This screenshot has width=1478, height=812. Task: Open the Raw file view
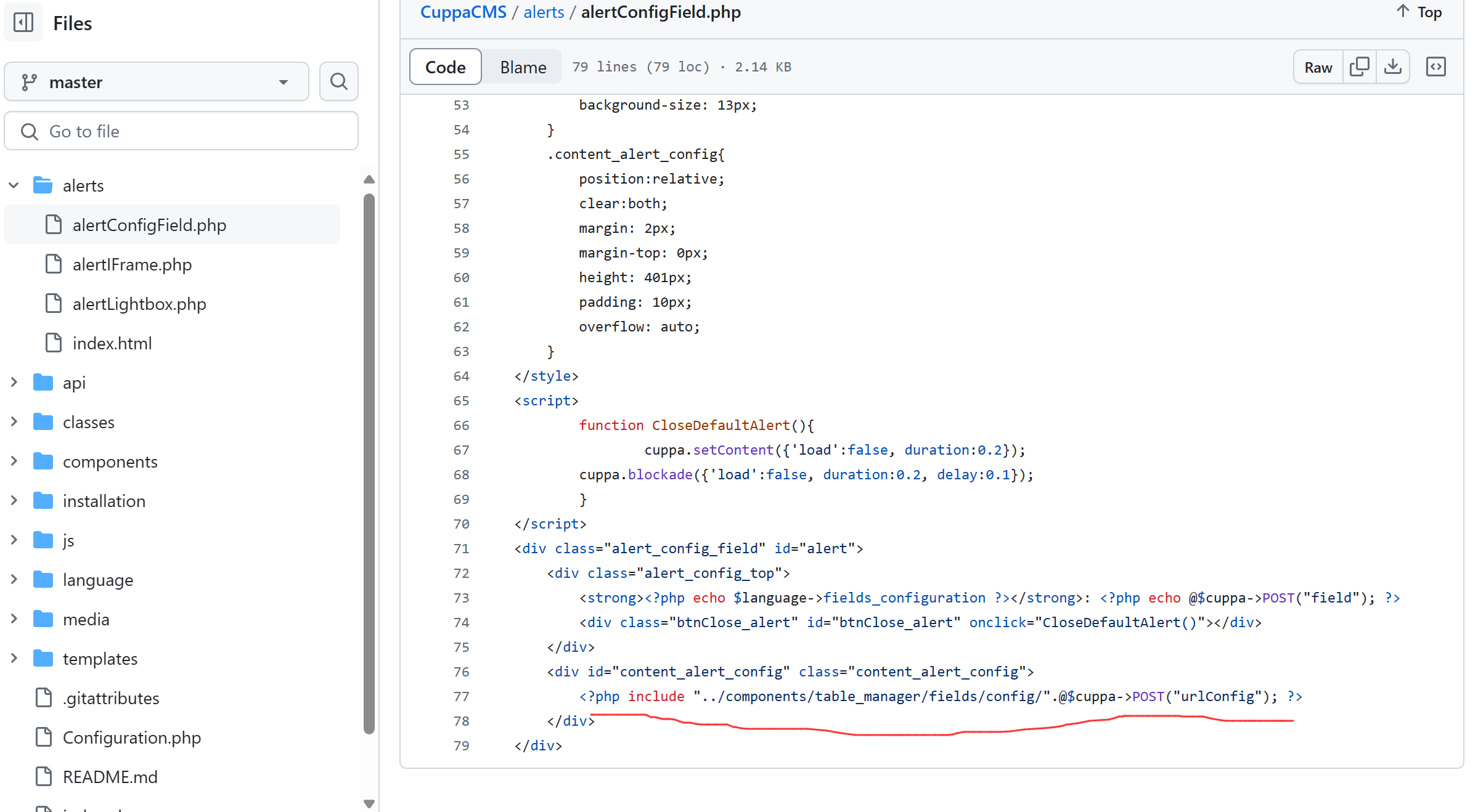1318,67
